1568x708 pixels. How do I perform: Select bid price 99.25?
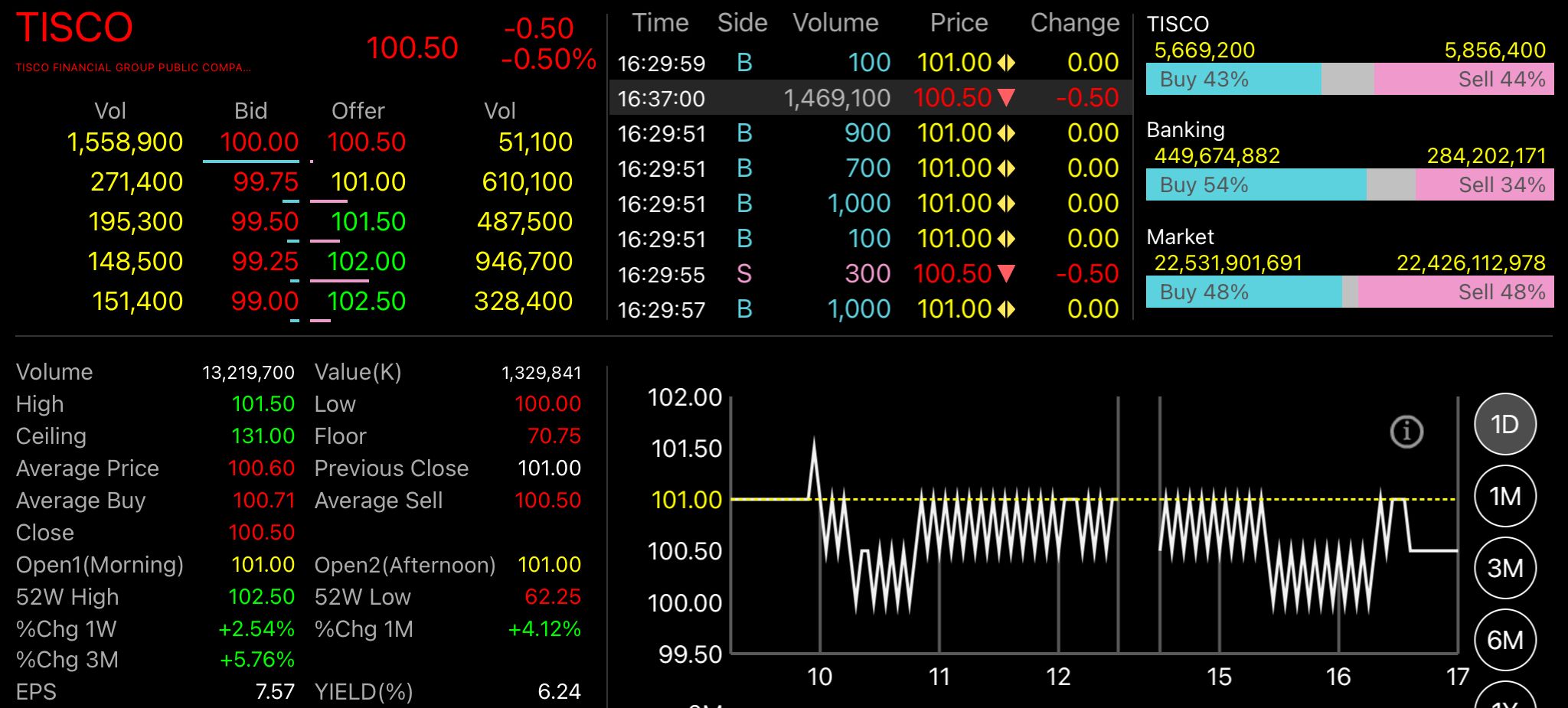tap(265, 262)
